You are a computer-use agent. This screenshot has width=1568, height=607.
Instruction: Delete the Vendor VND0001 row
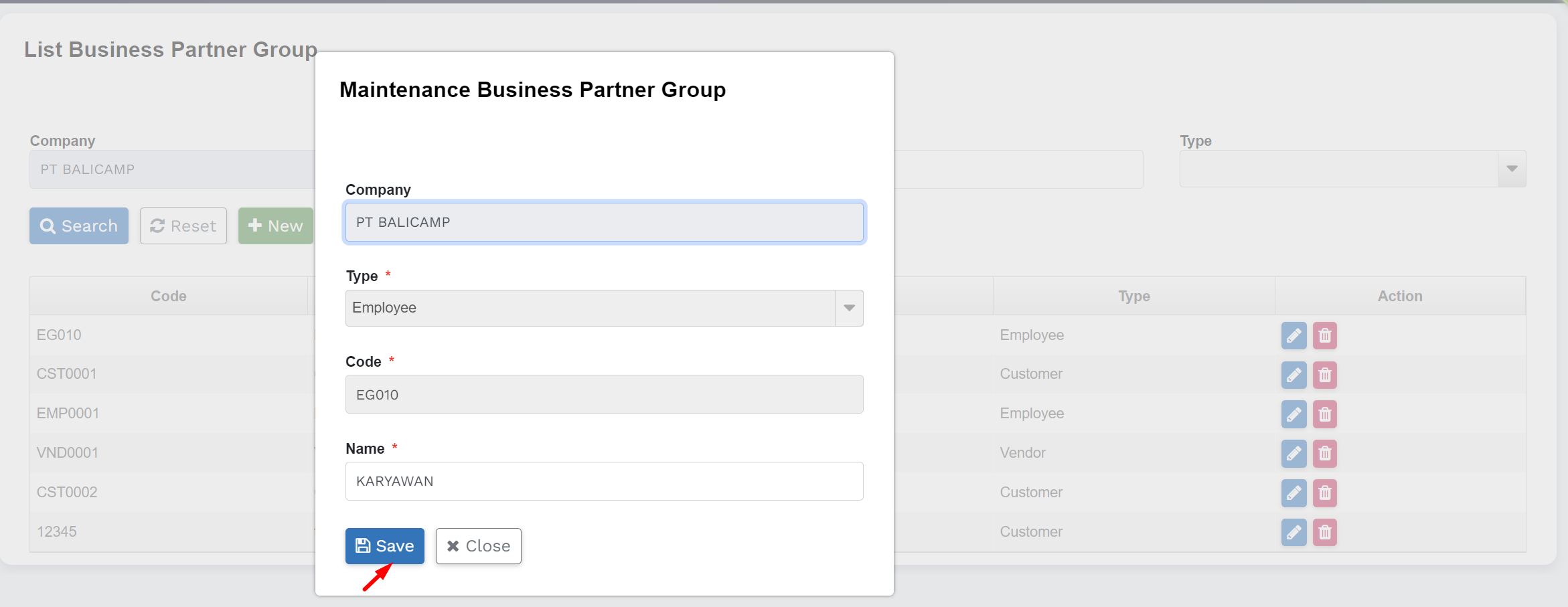click(x=1324, y=454)
